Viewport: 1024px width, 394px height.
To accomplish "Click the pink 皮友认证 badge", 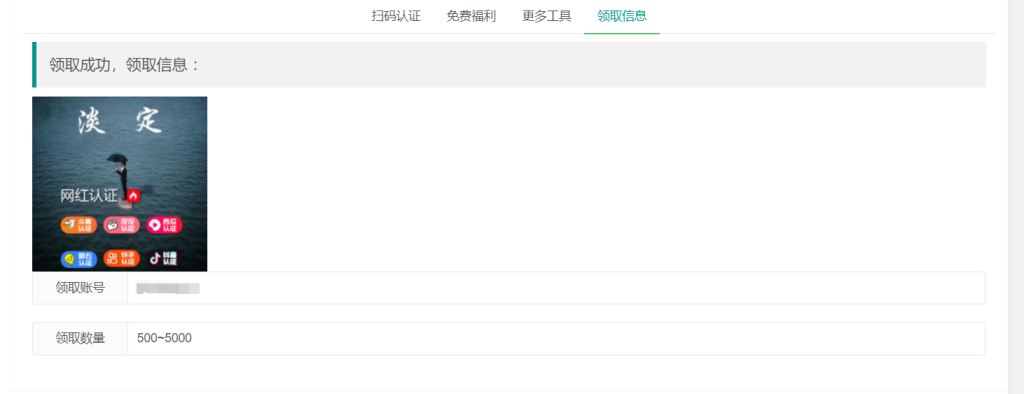I will tap(121, 225).
